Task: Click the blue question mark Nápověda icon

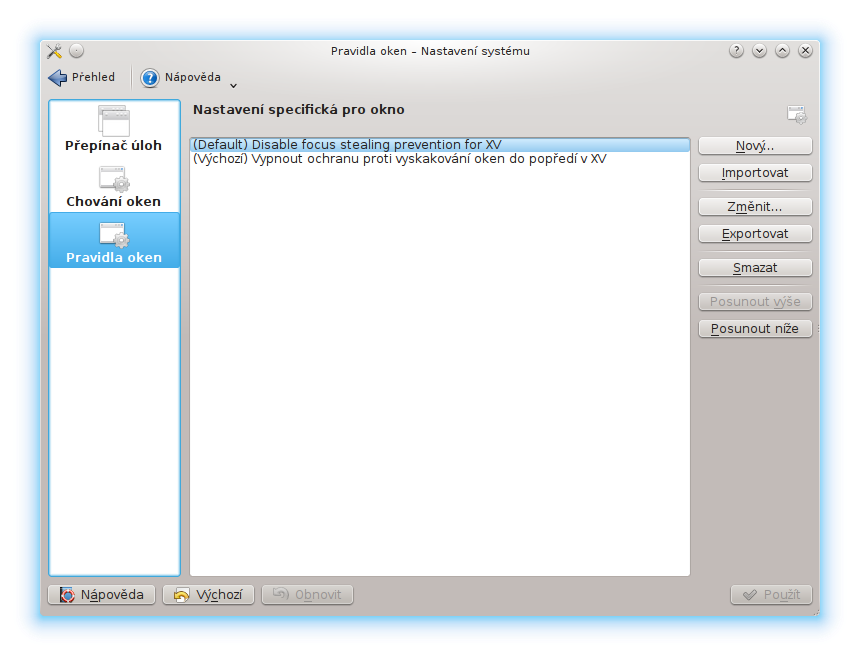Action: point(150,78)
